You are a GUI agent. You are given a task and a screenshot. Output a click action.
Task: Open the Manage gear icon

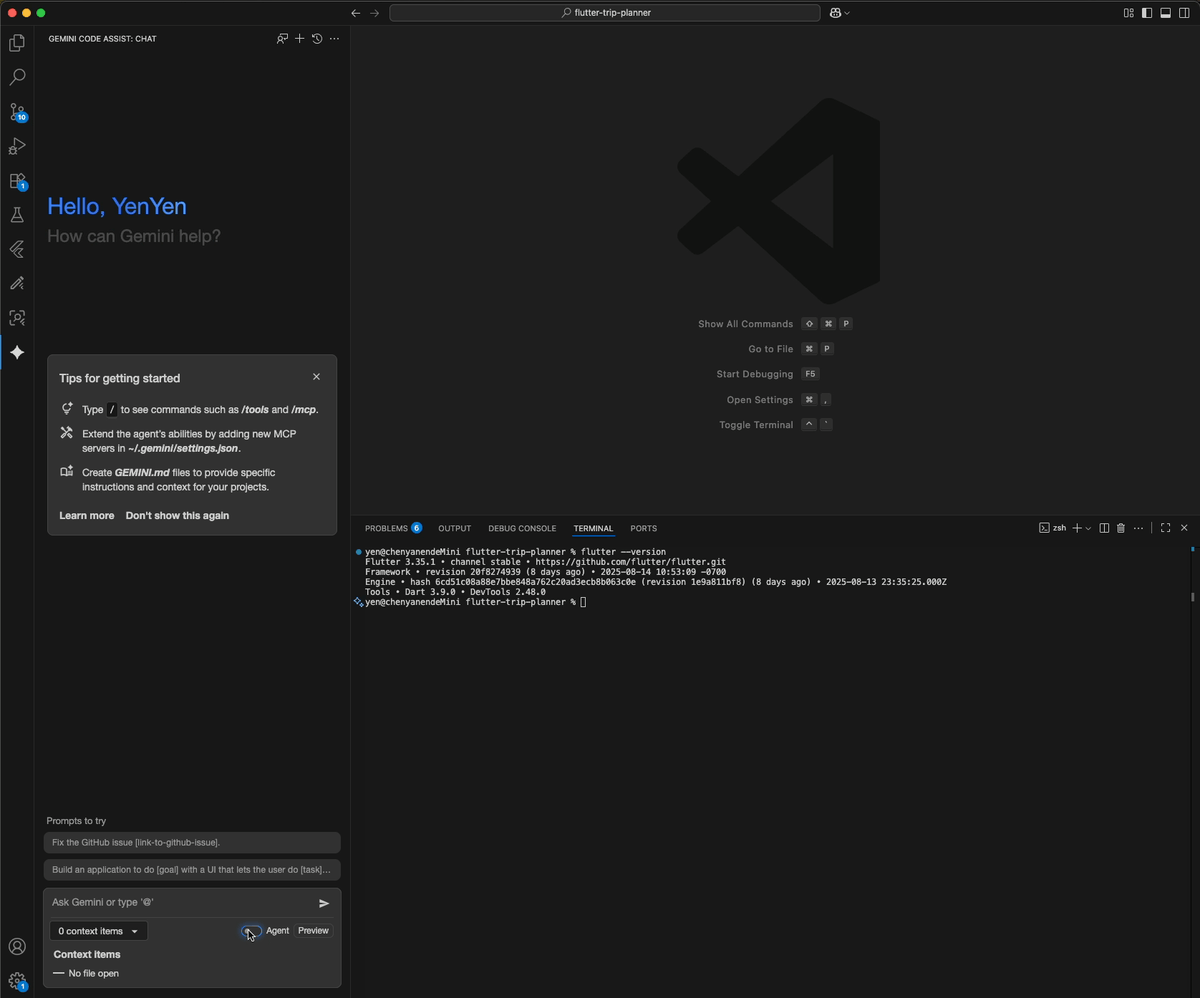[17, 981]
